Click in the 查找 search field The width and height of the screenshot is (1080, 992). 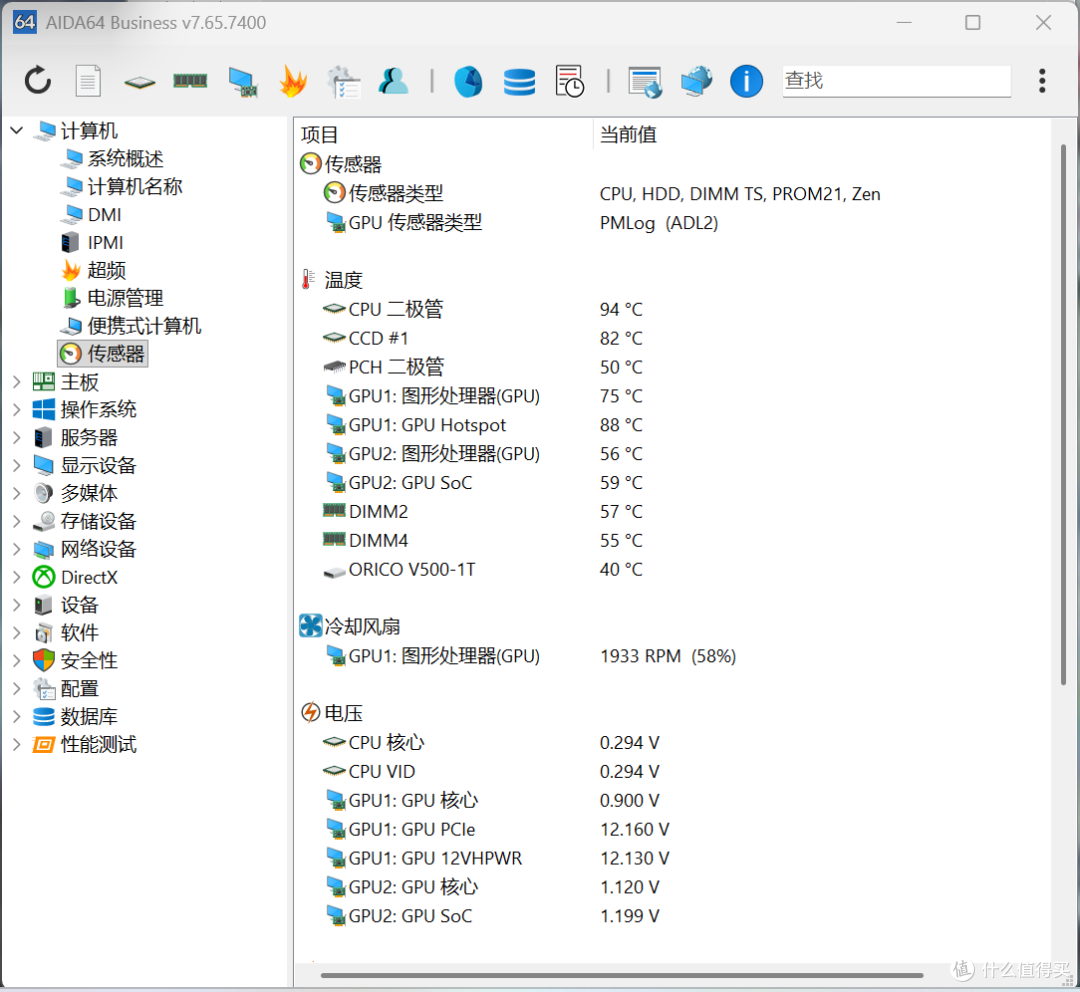[897, 81]
